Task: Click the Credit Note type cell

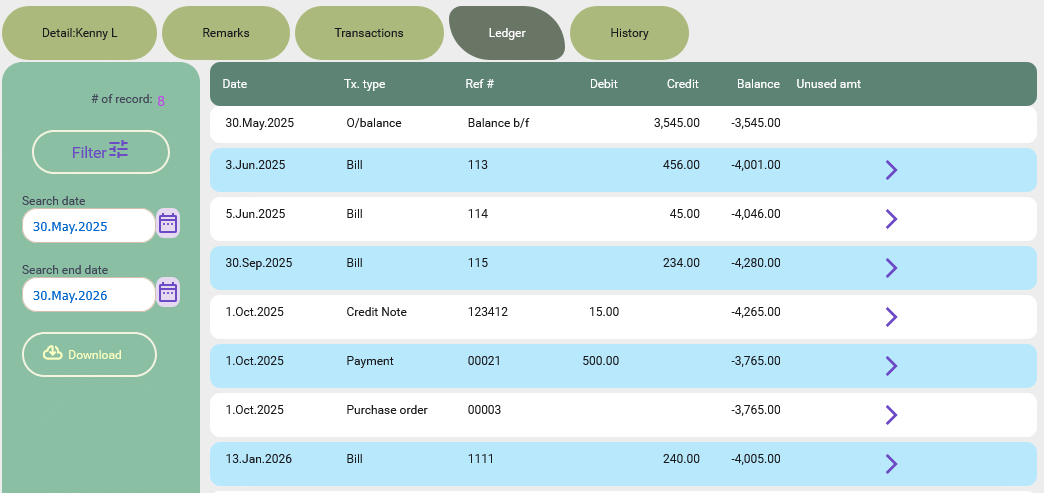Action: pyautogui.click(x=376, y=312)
